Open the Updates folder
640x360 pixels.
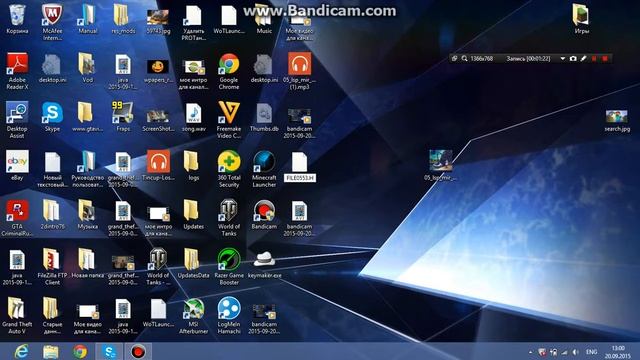pos(193,215)
